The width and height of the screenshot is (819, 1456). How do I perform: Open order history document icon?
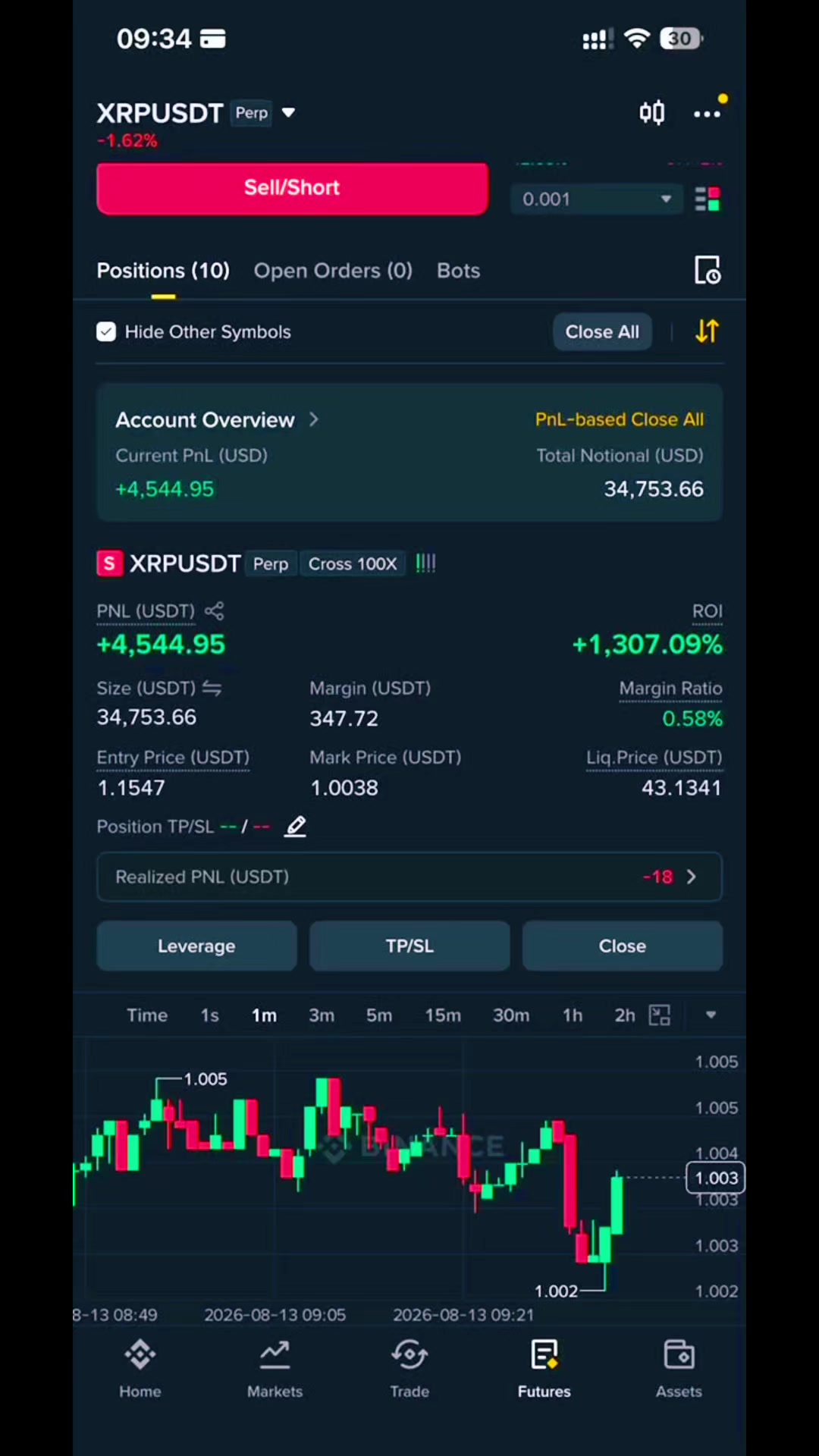708,270
